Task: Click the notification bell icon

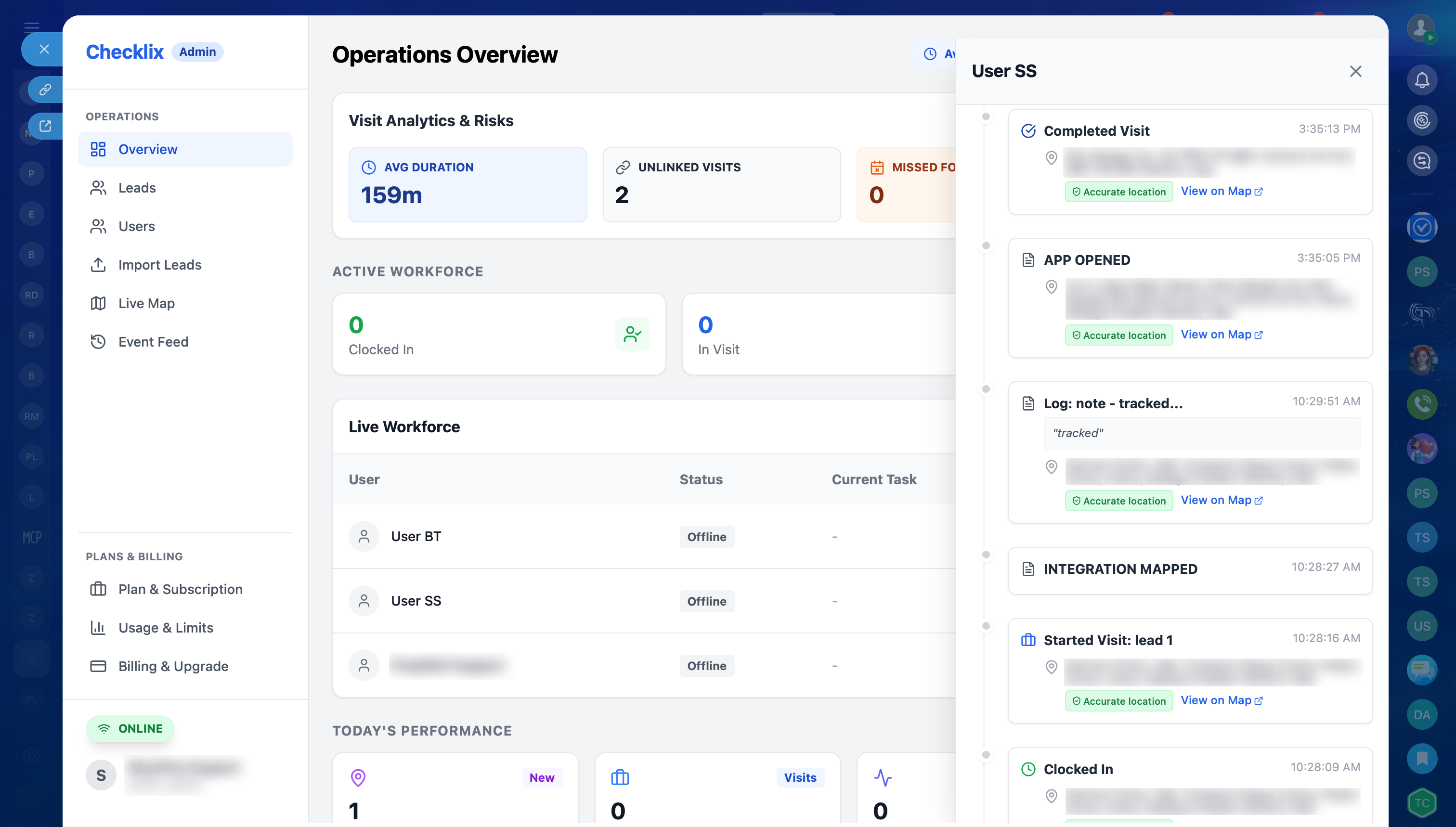Action: [1421, 80]
